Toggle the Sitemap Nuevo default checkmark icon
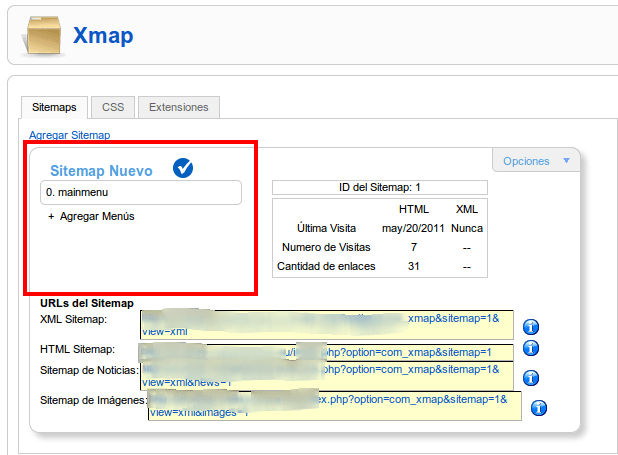 [x=183, y=168]
